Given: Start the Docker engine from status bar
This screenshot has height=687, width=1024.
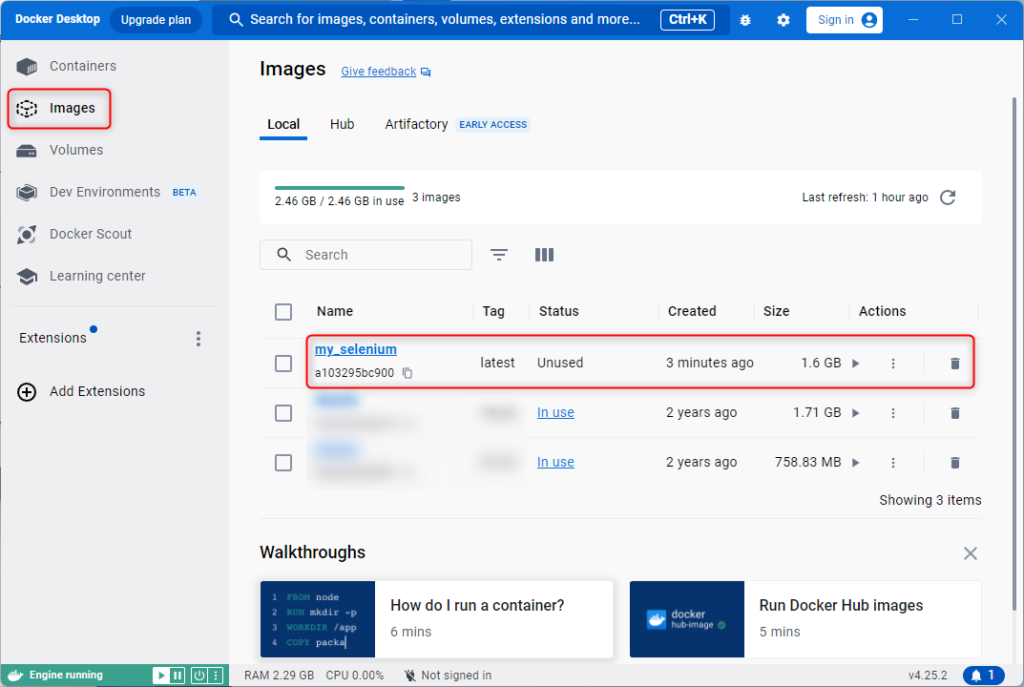Looking at the screenshot, I should pos(161,675).
